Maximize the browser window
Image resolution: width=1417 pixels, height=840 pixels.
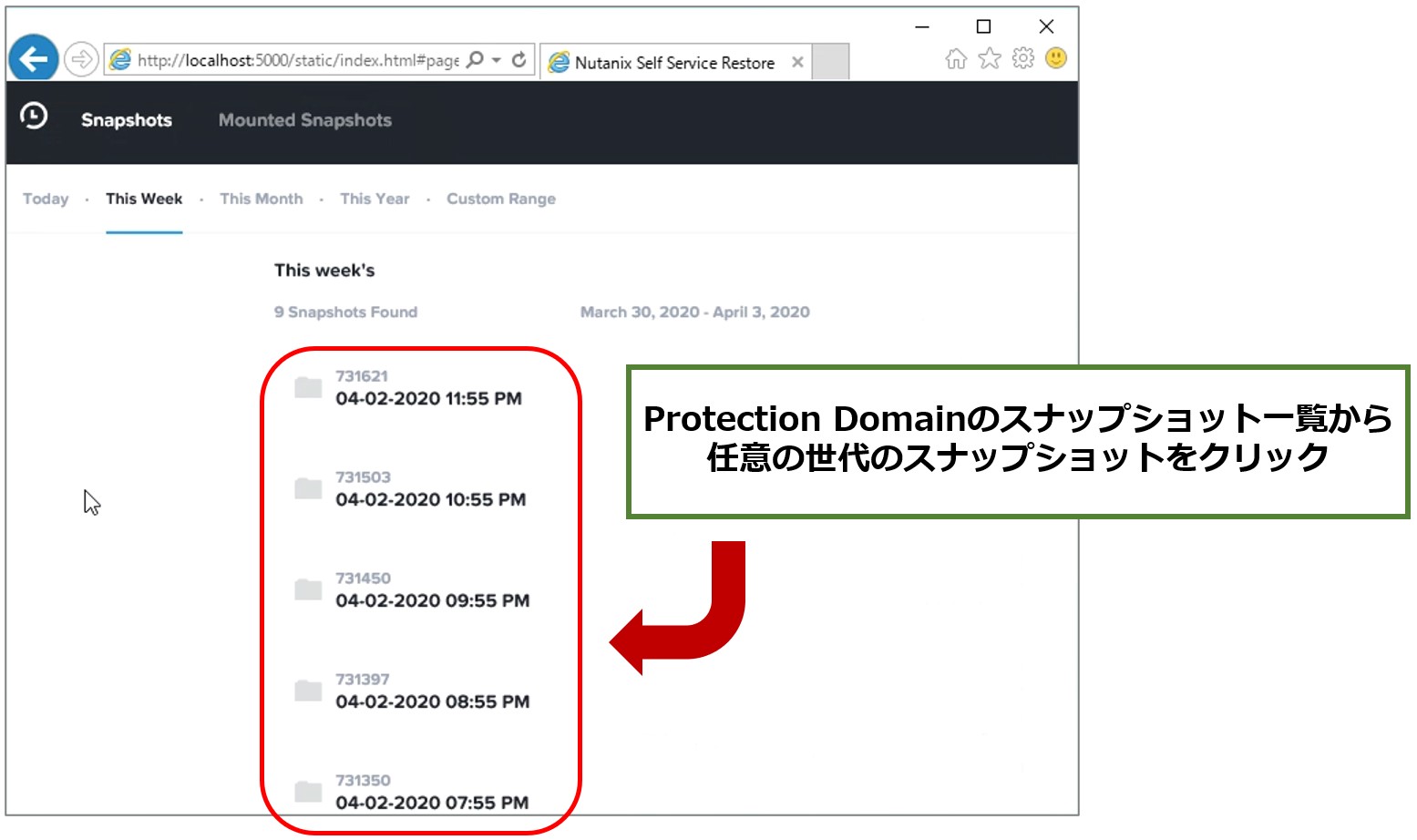click(x=983, y=26)
